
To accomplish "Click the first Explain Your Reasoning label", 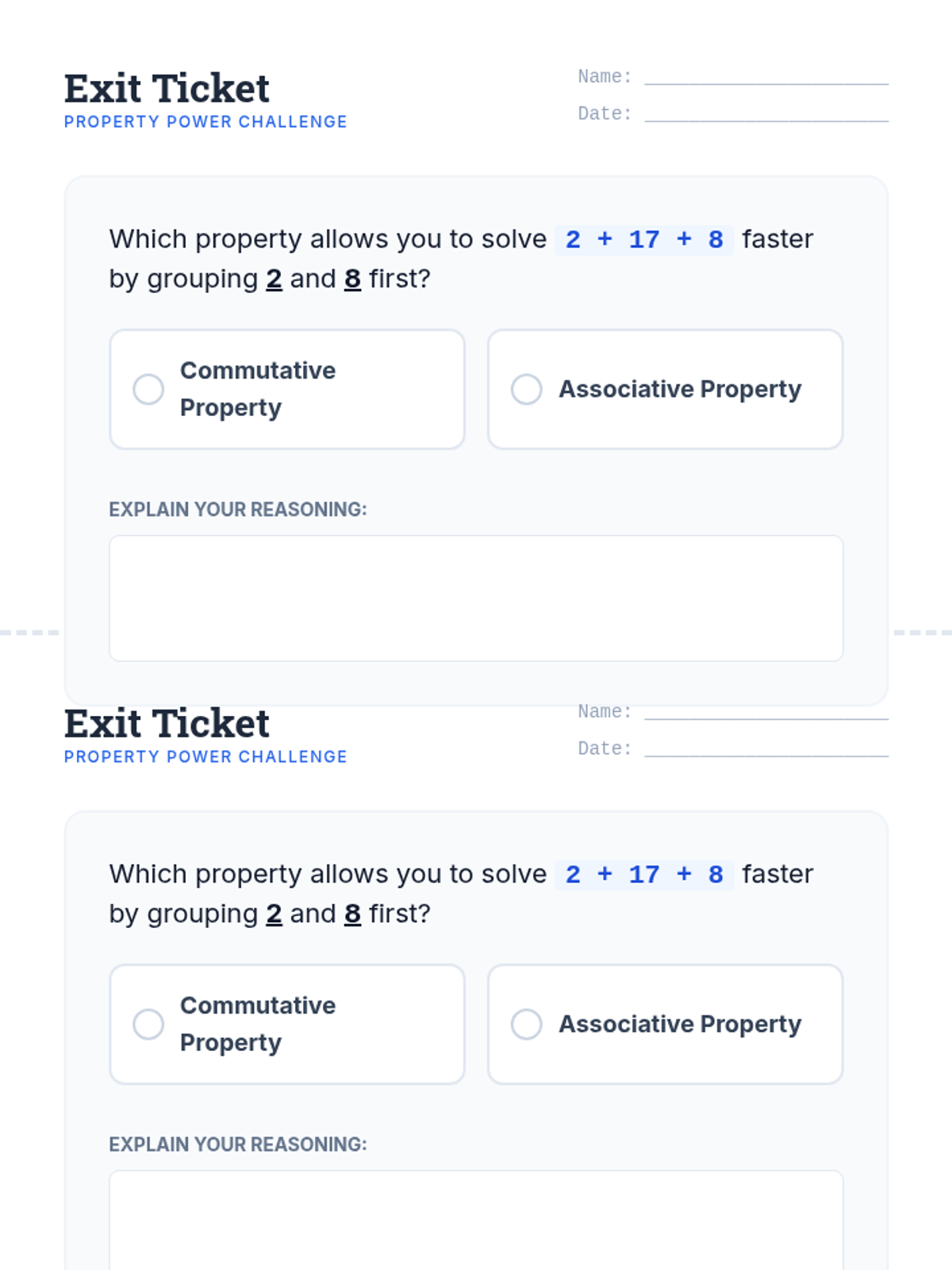I will pos(238,510).
